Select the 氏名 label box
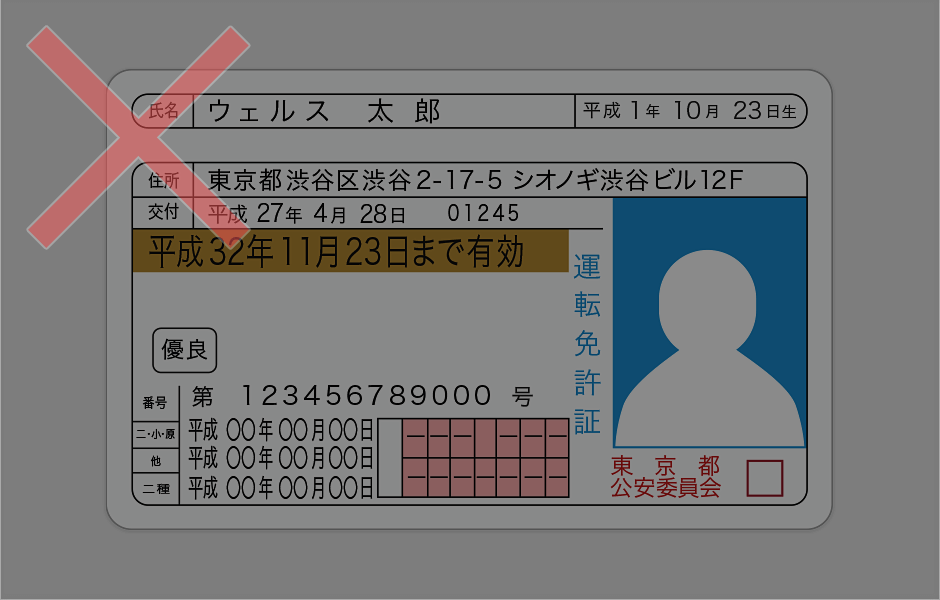The height and width of the screenshot is (600, 940). coord(162,111)
